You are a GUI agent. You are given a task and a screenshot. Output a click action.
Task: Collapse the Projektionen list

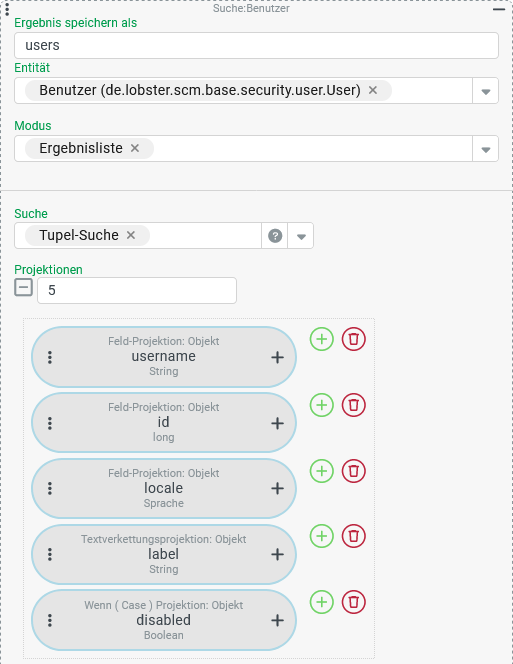(23, 288)
